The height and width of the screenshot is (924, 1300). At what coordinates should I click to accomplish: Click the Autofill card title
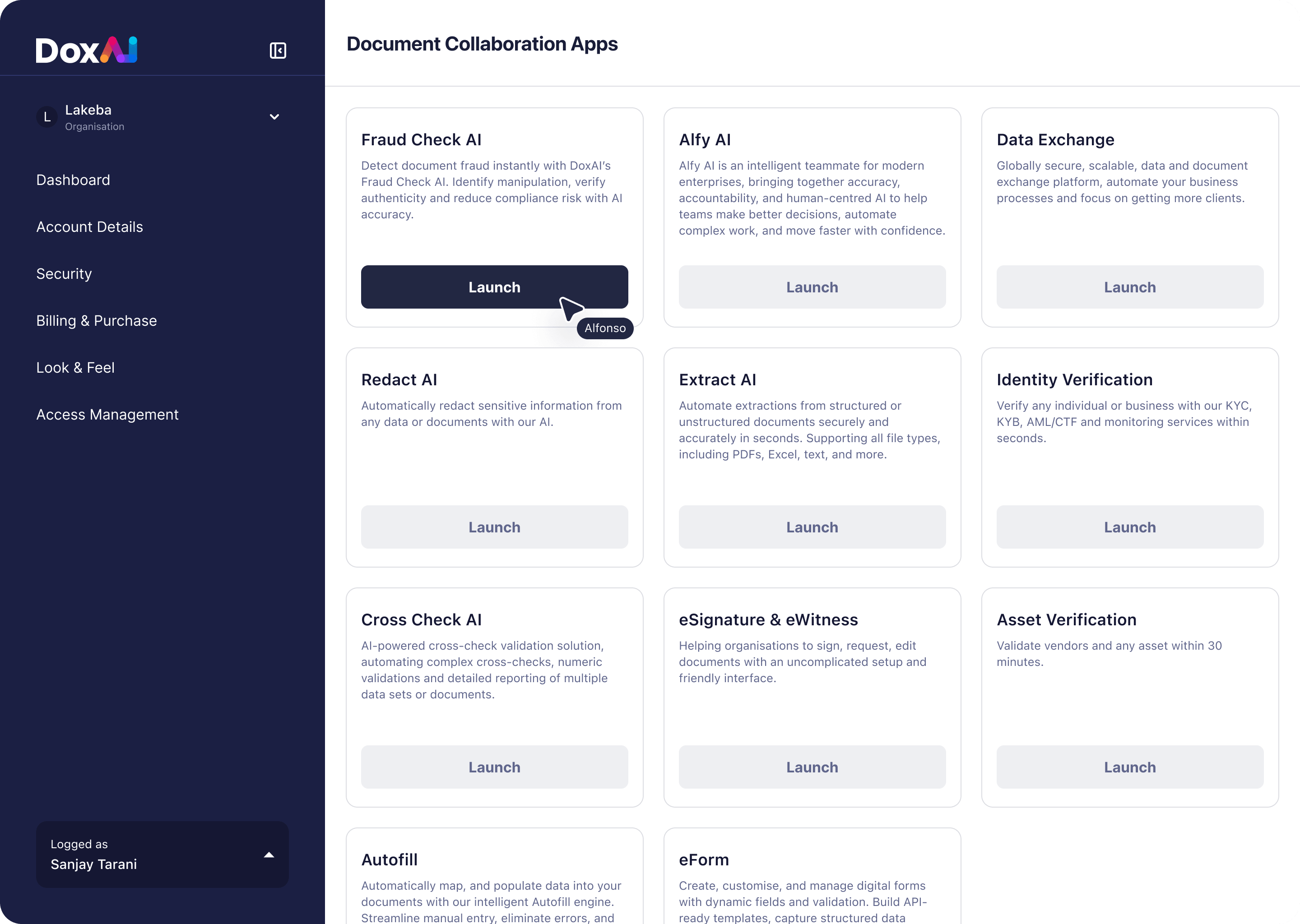389,859
